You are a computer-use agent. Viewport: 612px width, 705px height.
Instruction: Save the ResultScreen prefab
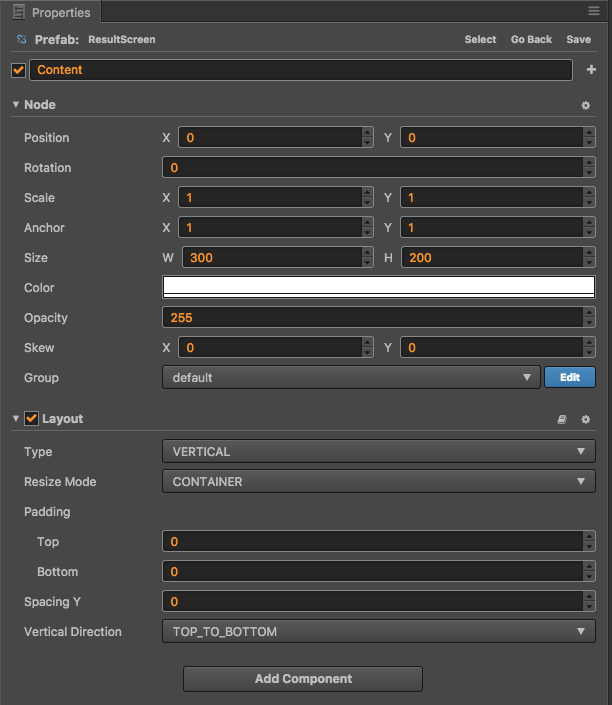point(578,40)
